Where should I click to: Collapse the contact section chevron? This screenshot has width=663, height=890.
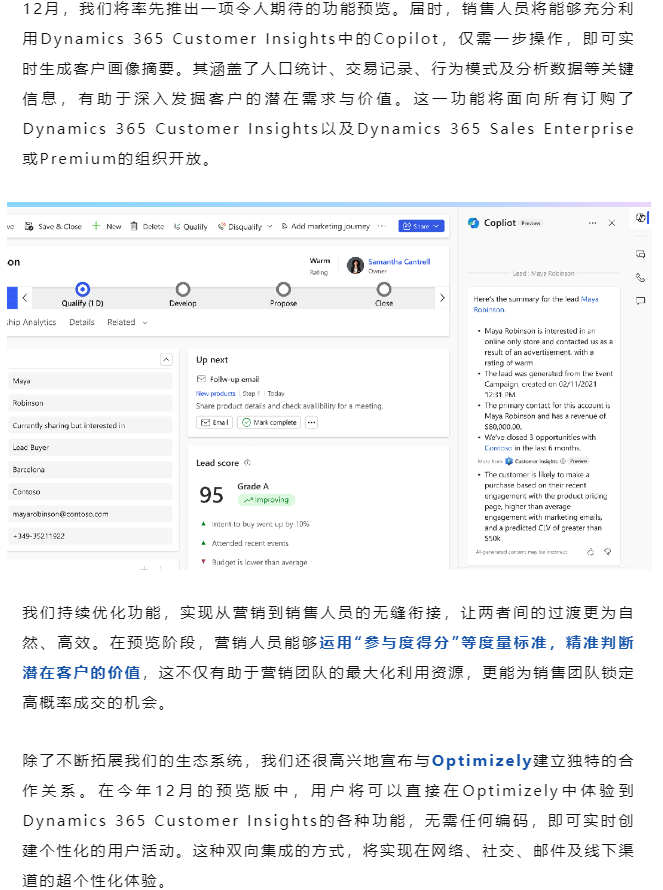point(166,360)
